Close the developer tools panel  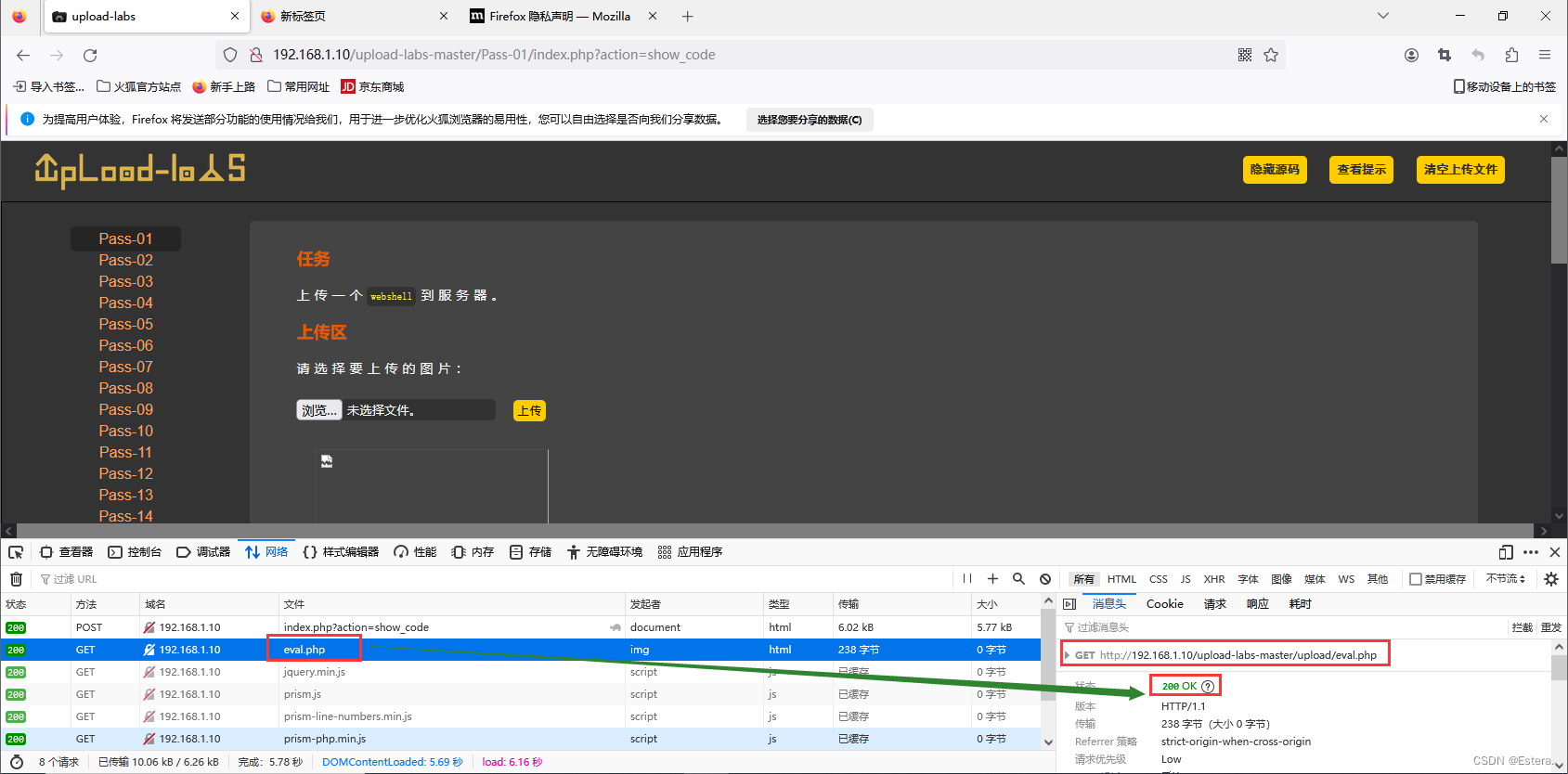(1555, 552)
